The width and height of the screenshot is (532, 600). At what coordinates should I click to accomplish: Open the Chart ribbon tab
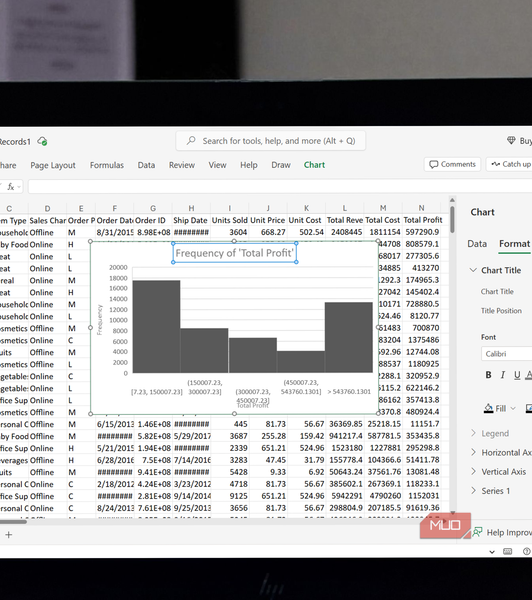tap(314, 165)
